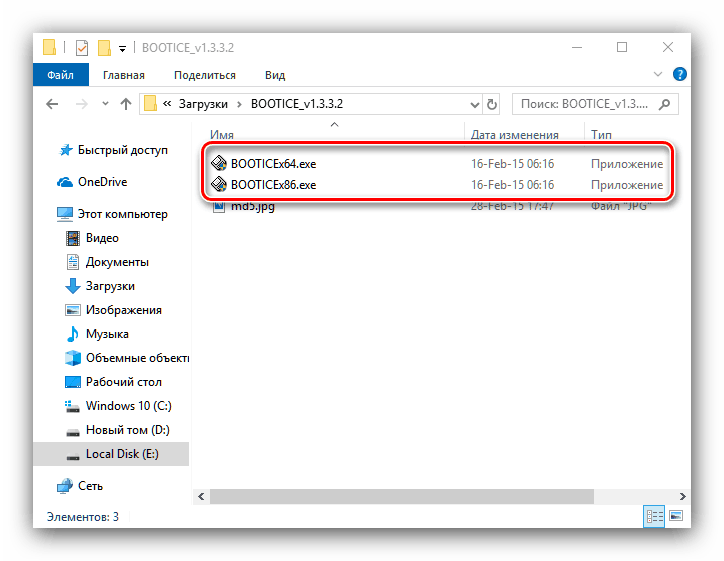This screenshot has width=724, height=561.
Task: Select Этот компьютер in the navigation pane
Action: (122, 214)
